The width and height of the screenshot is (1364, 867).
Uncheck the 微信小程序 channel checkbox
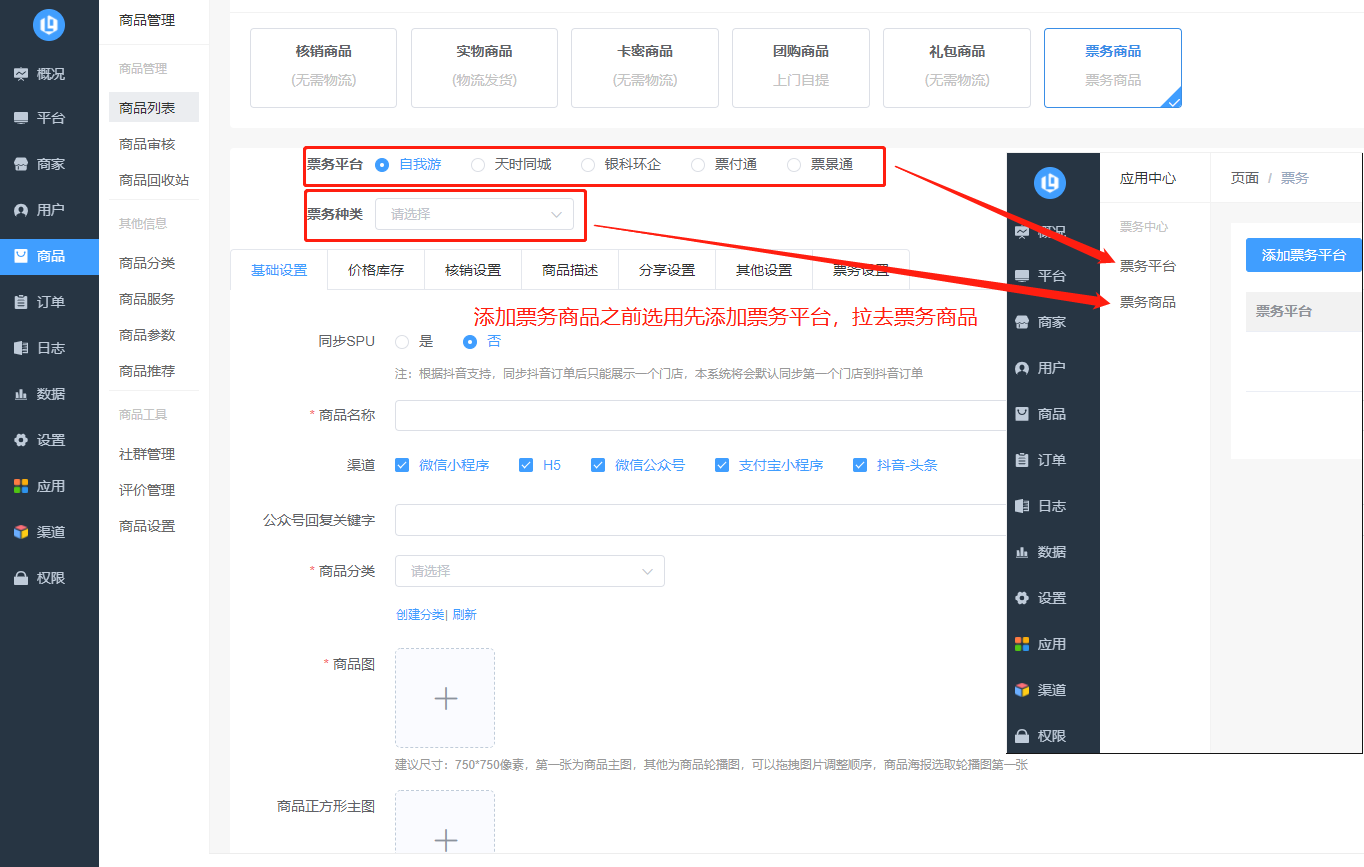tap(402, 465)
